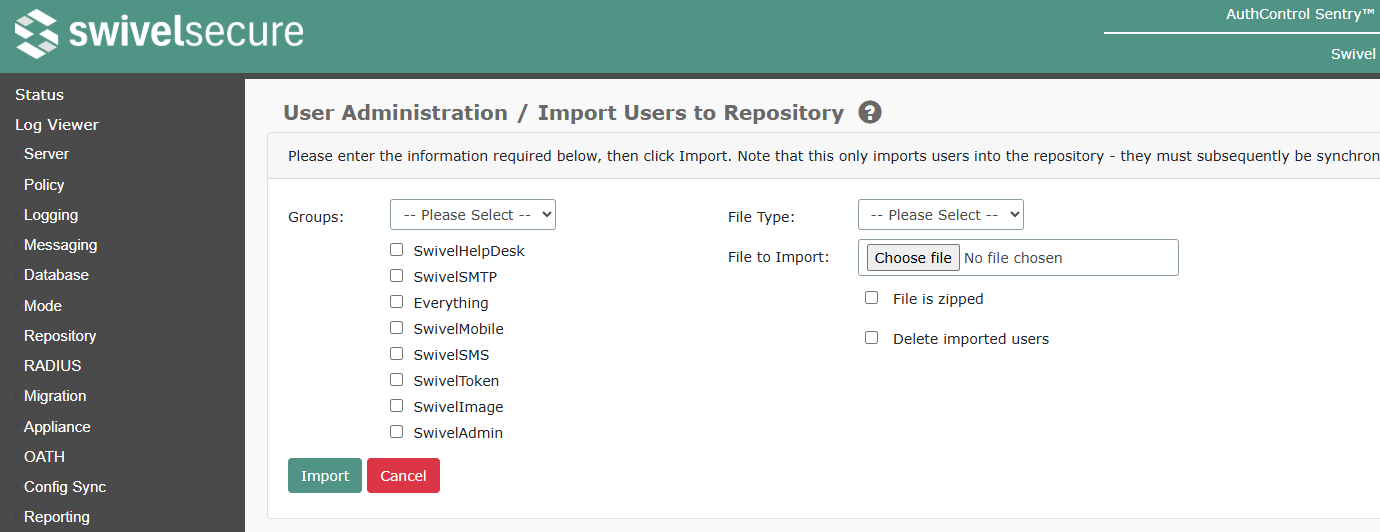Screen dimensions: 1380x532
Task: Toggle the SwivelToken checkbox
Action: click(x=397, y=380)
